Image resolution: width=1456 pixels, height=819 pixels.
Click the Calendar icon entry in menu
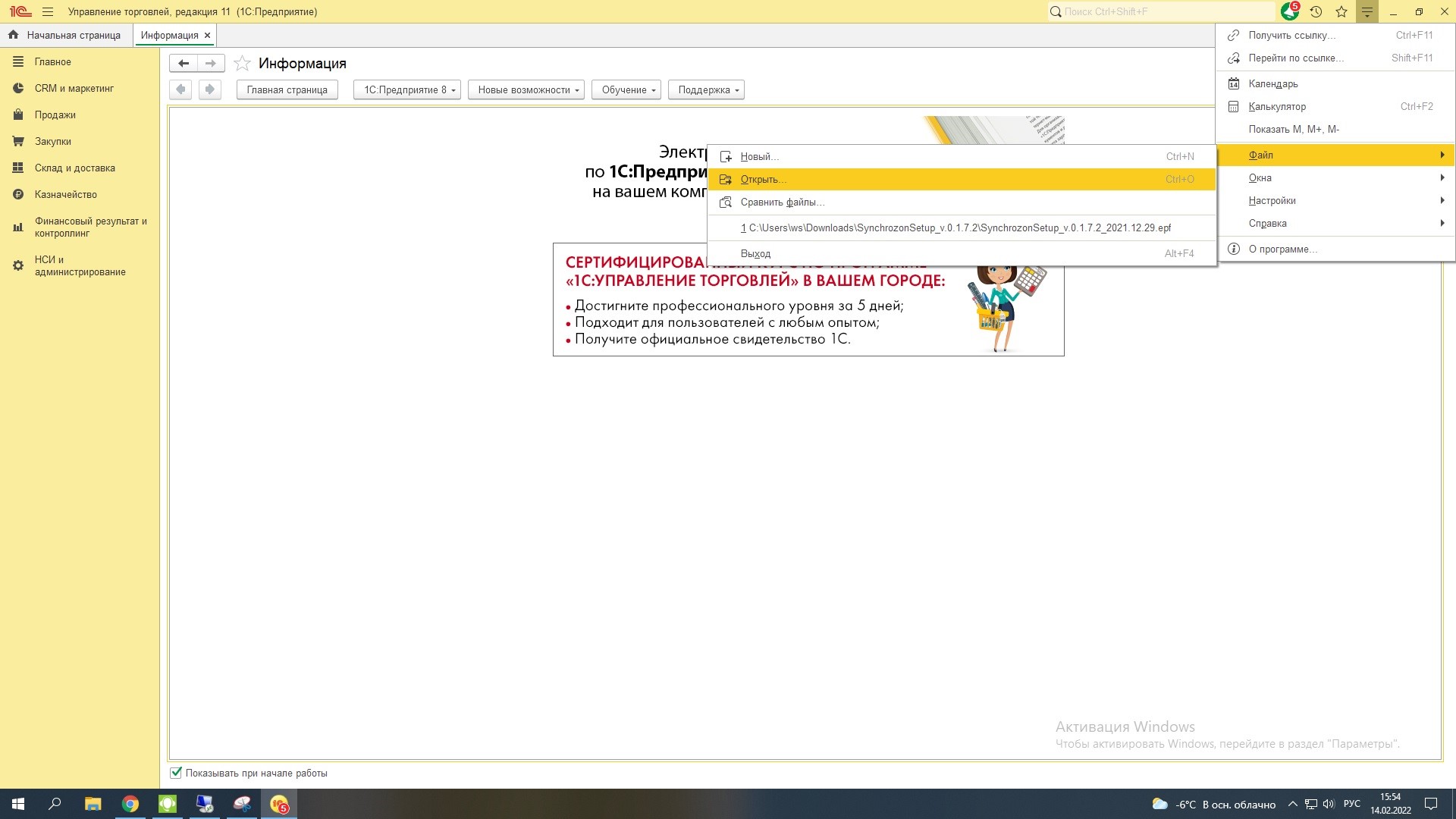pyautogui.click(x=1234, y=83)
